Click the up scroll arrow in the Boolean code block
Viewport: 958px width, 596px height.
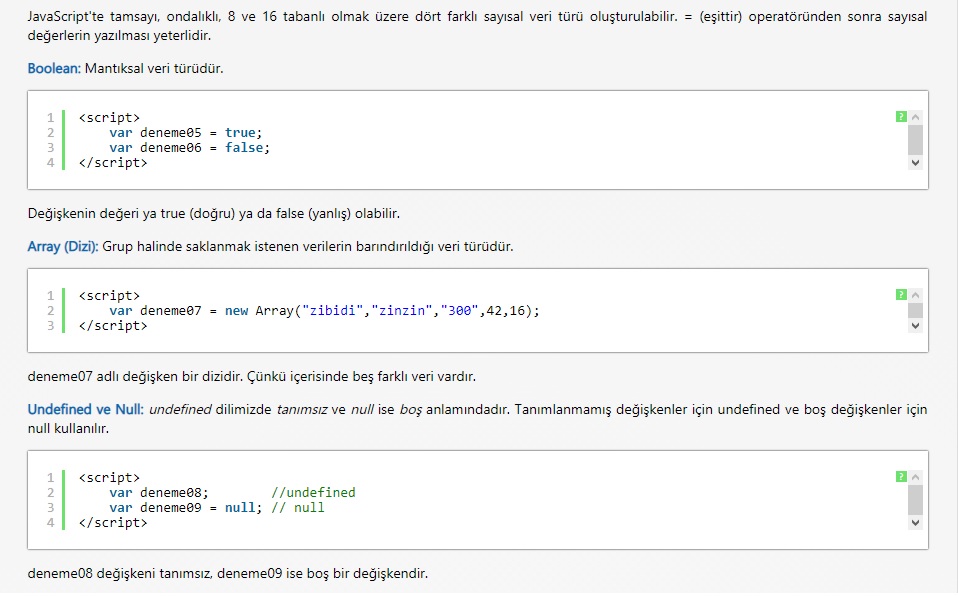click(x=915, y=117)
